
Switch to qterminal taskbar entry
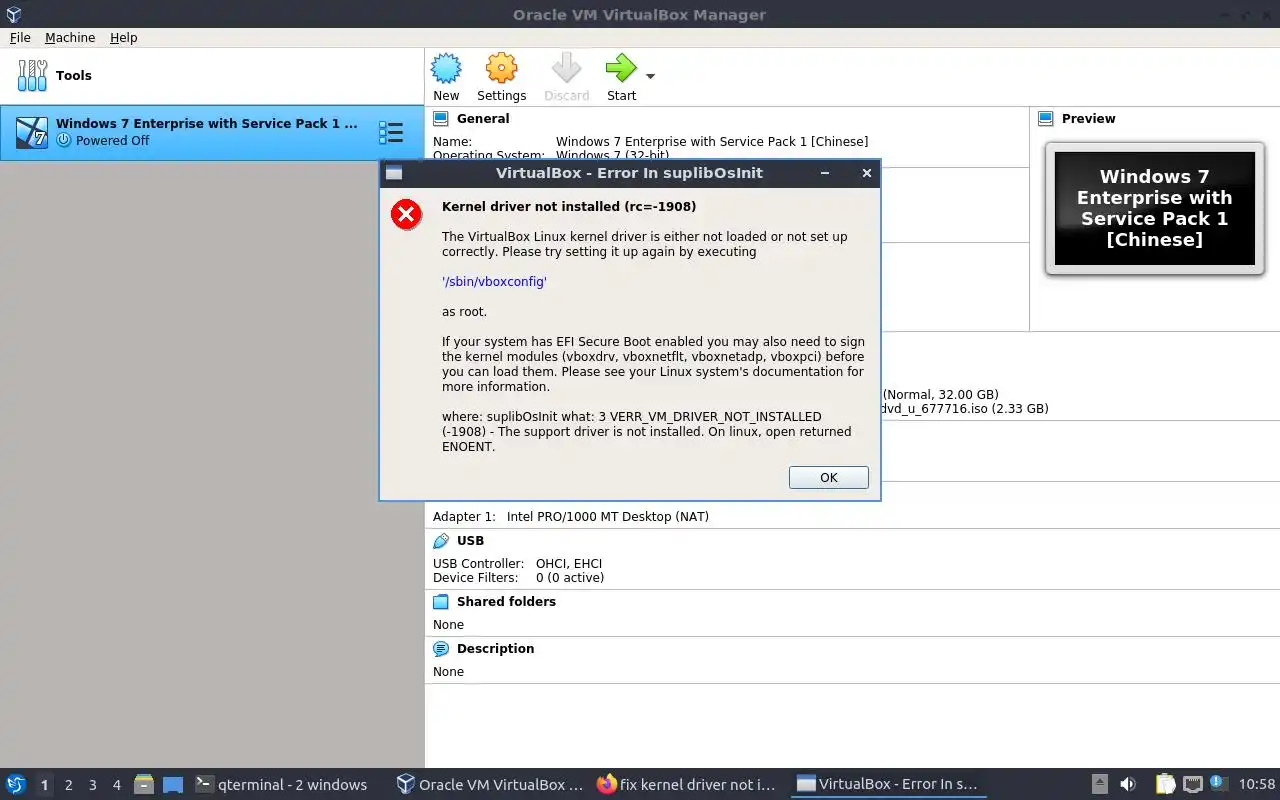coord(281,785)
